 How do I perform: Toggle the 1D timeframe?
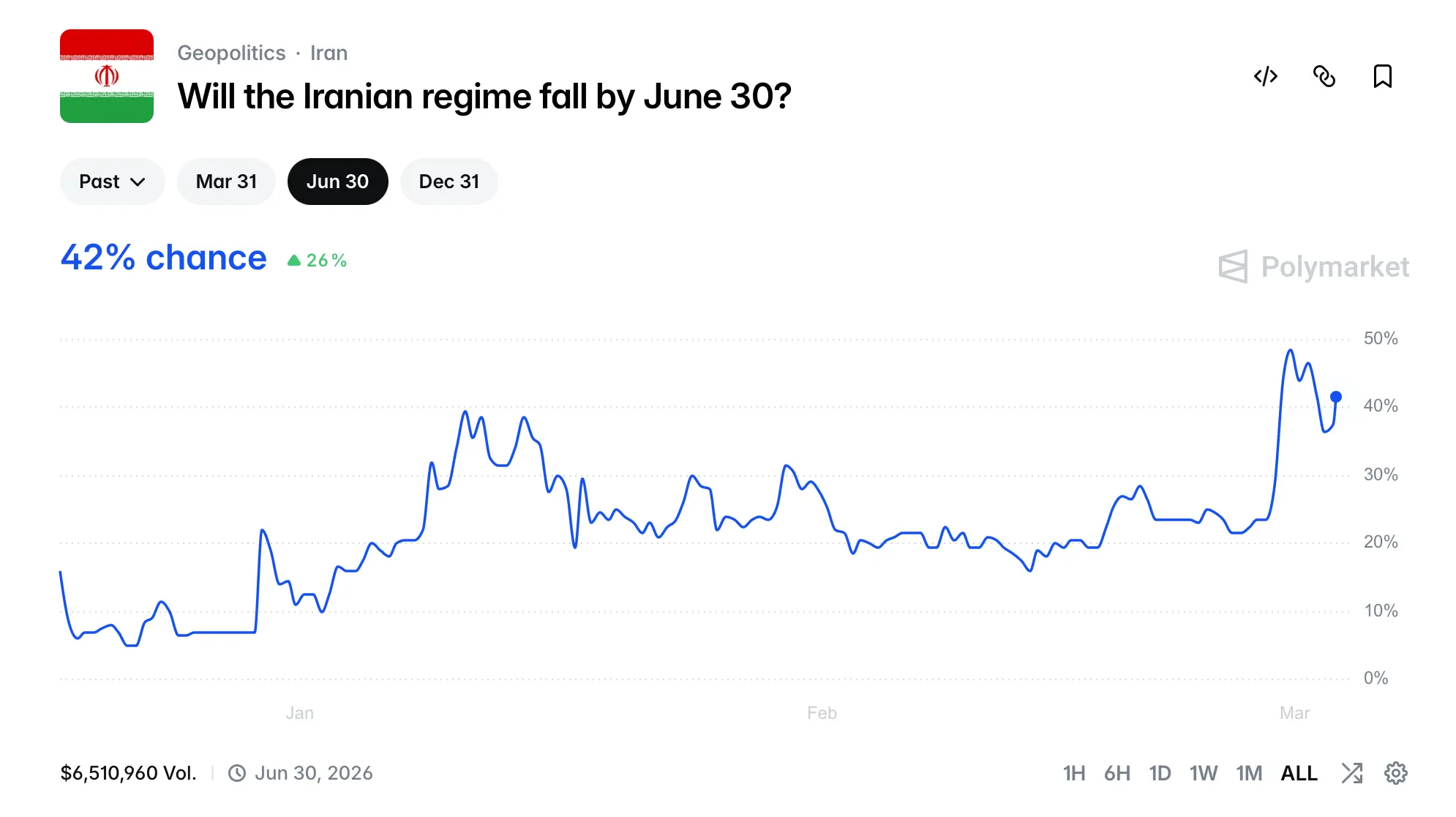1160,772
